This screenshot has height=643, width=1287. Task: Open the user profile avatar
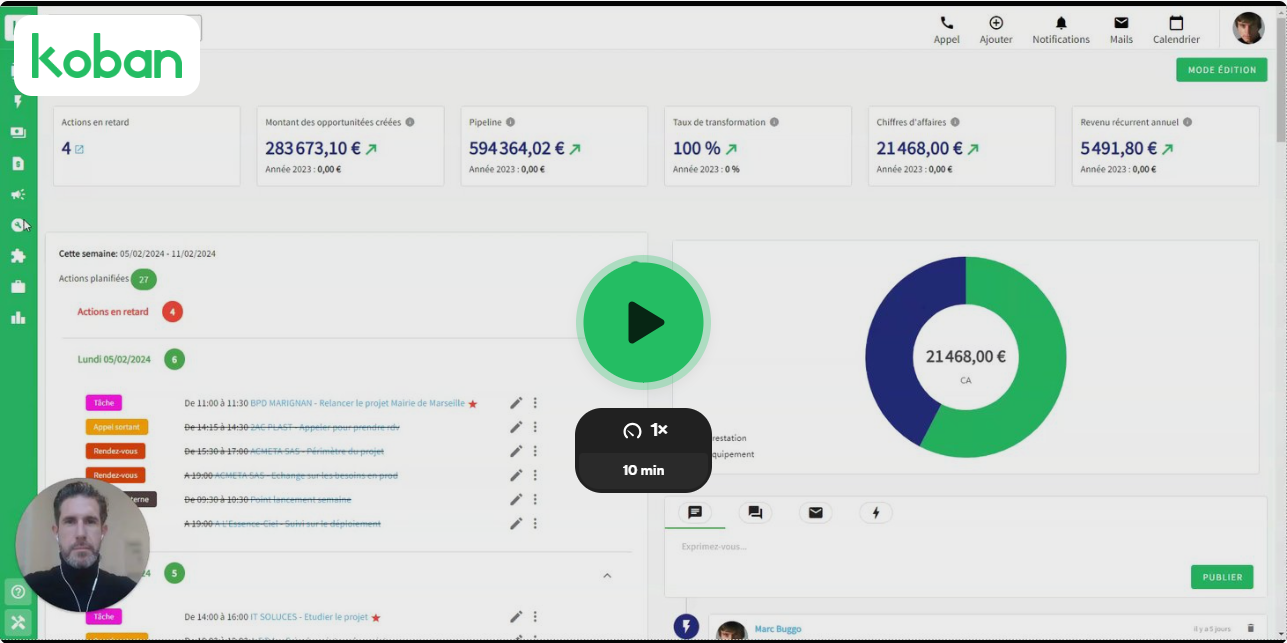coord(1248,28)
